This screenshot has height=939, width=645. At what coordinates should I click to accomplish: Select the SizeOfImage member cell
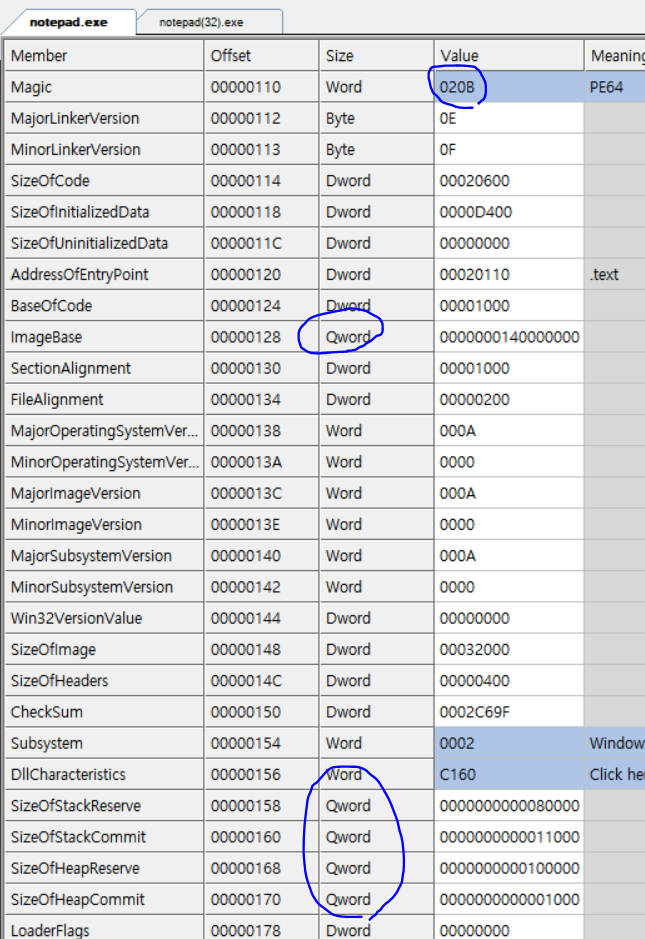pos(104,649)
